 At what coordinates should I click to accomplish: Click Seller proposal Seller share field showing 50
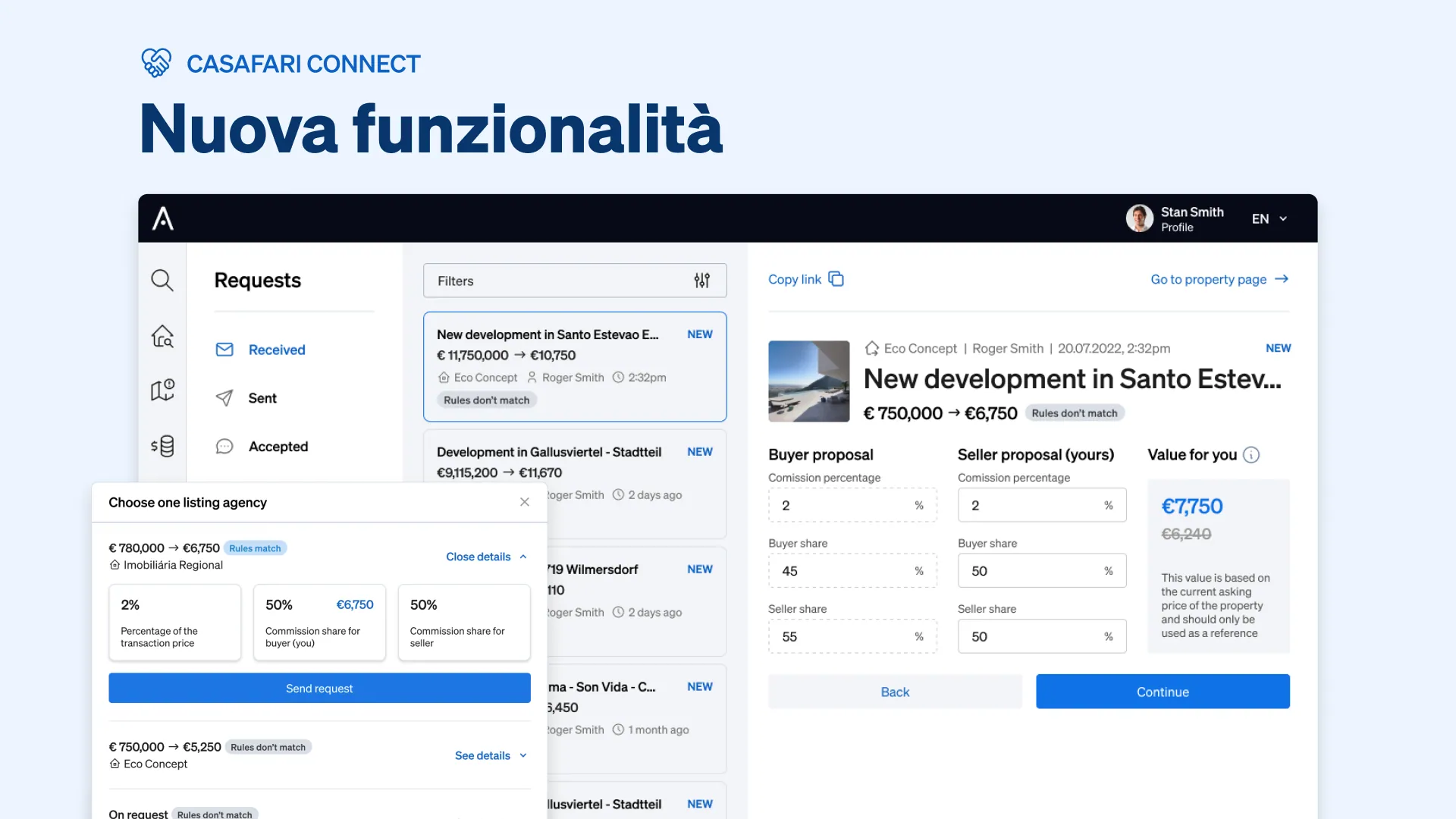click(1042, 636)
